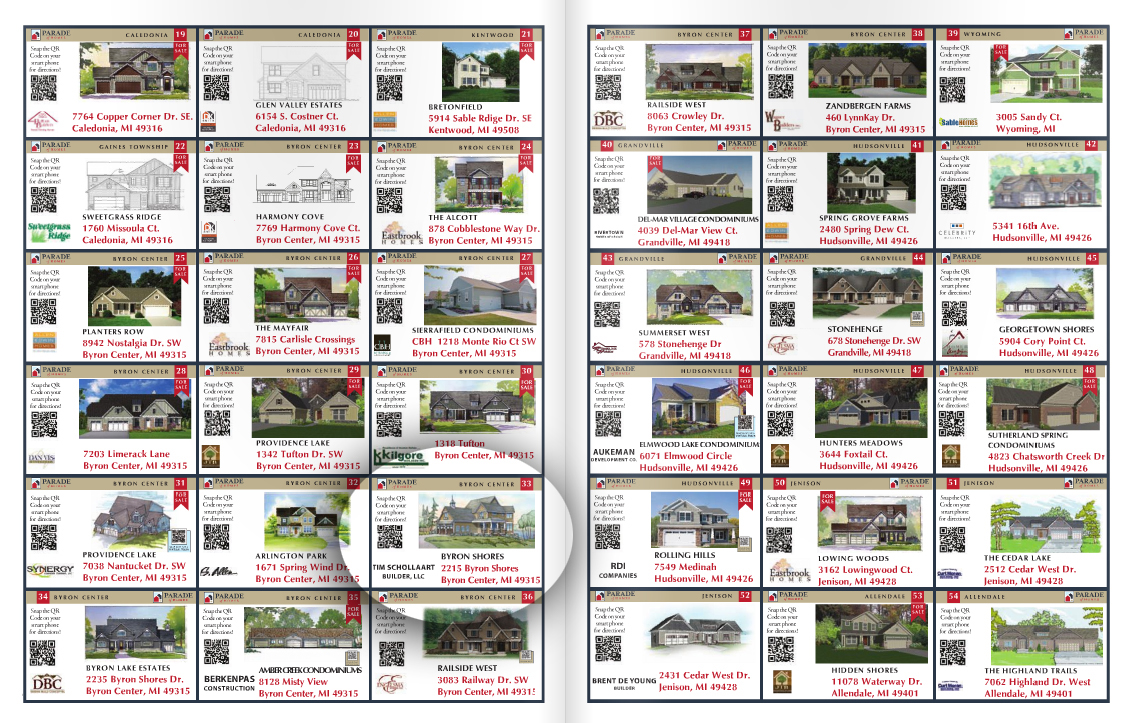Click the QR code in Planters Row listing
1130x723 pixels.
43,311
